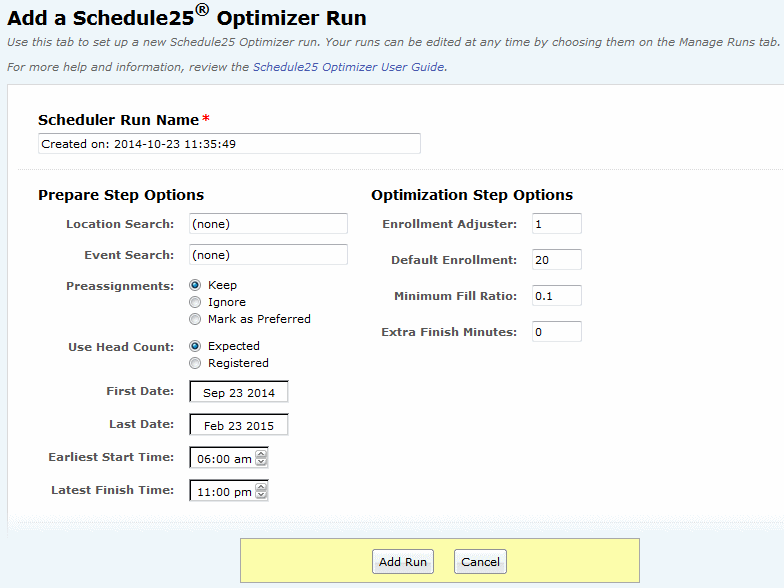Cancel the optimizer run setup
This screenshot has height=588, width=784.
tap(480, 562)
